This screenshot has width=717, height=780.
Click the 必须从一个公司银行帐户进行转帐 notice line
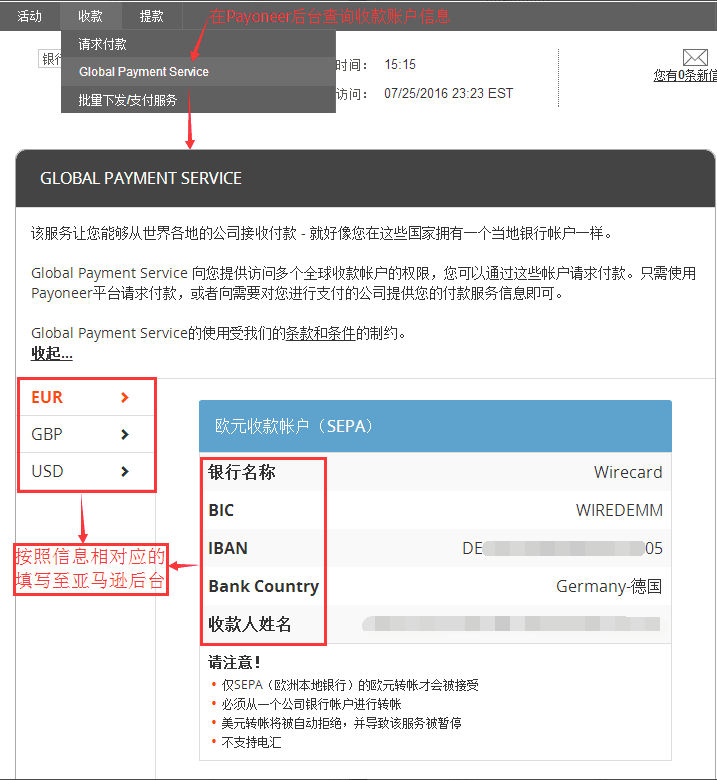(311, 704)
